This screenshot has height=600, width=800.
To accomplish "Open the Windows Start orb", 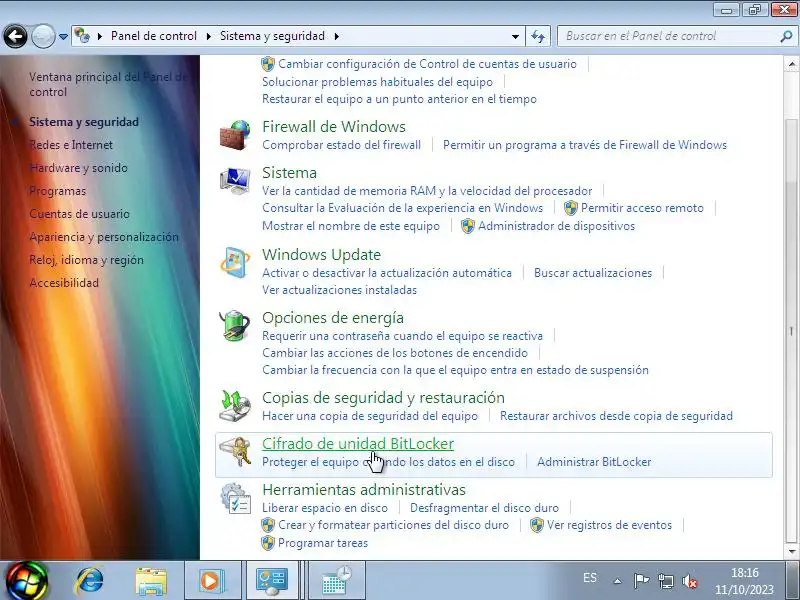I will [x=26, y=581].
